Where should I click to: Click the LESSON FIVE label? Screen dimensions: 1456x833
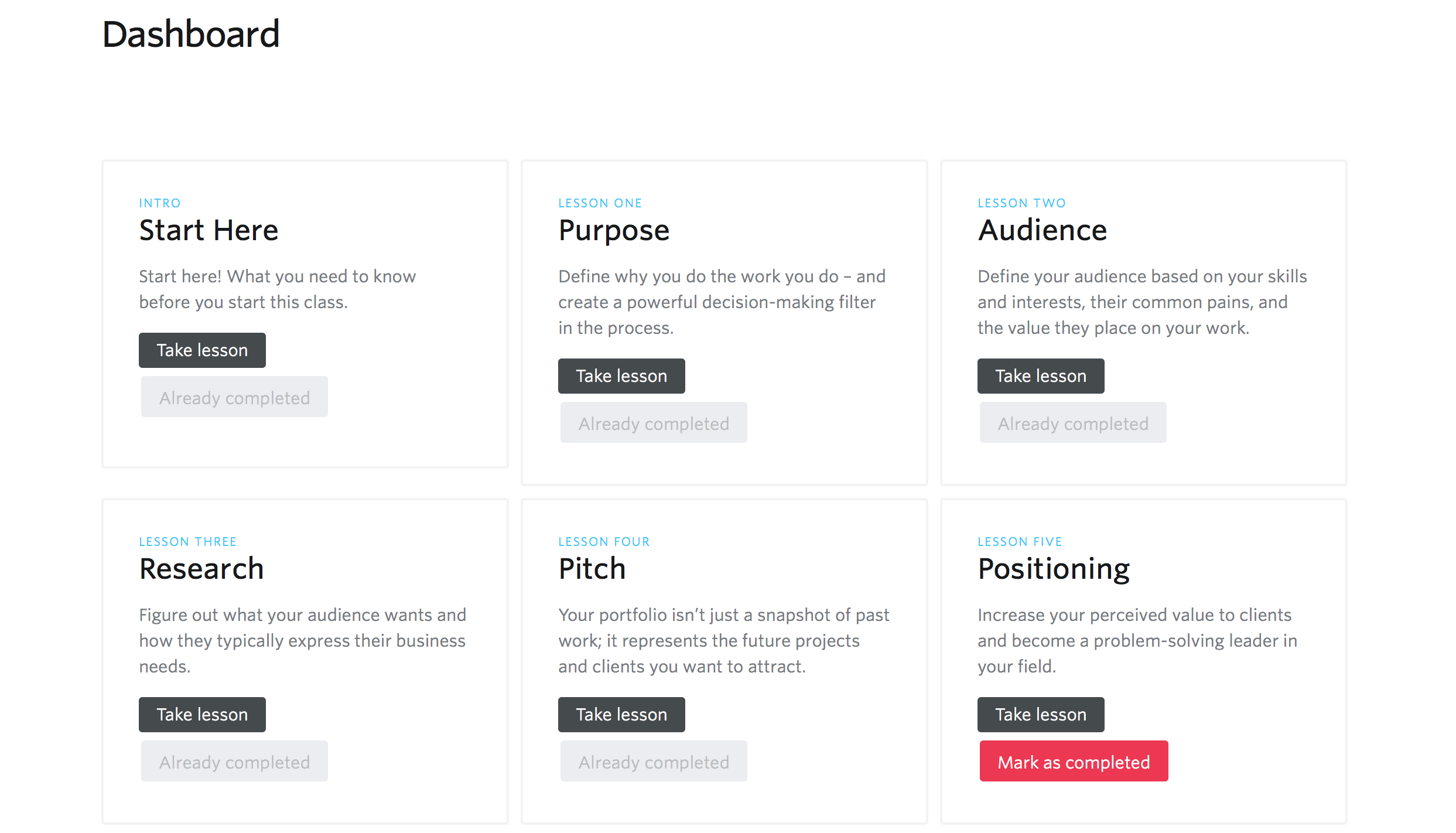click(1020, 542)
